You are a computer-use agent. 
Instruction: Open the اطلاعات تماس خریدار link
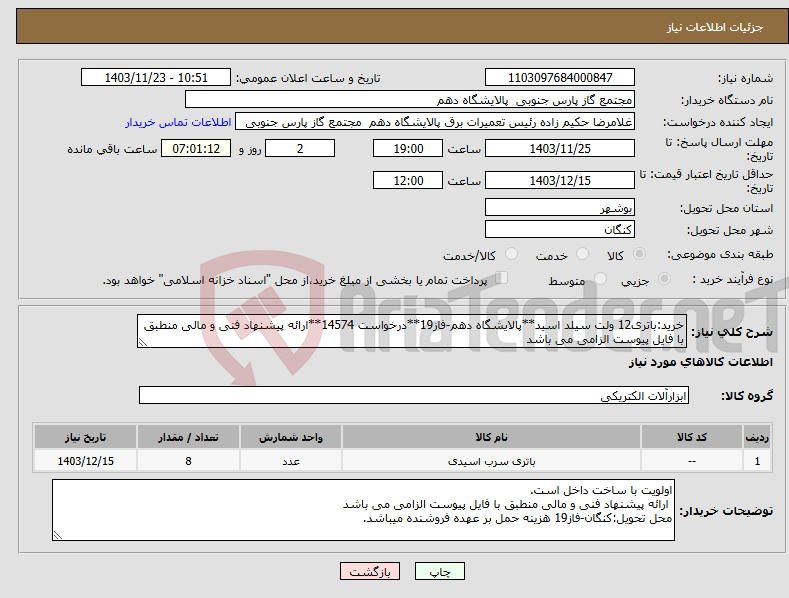coord(178,122)
